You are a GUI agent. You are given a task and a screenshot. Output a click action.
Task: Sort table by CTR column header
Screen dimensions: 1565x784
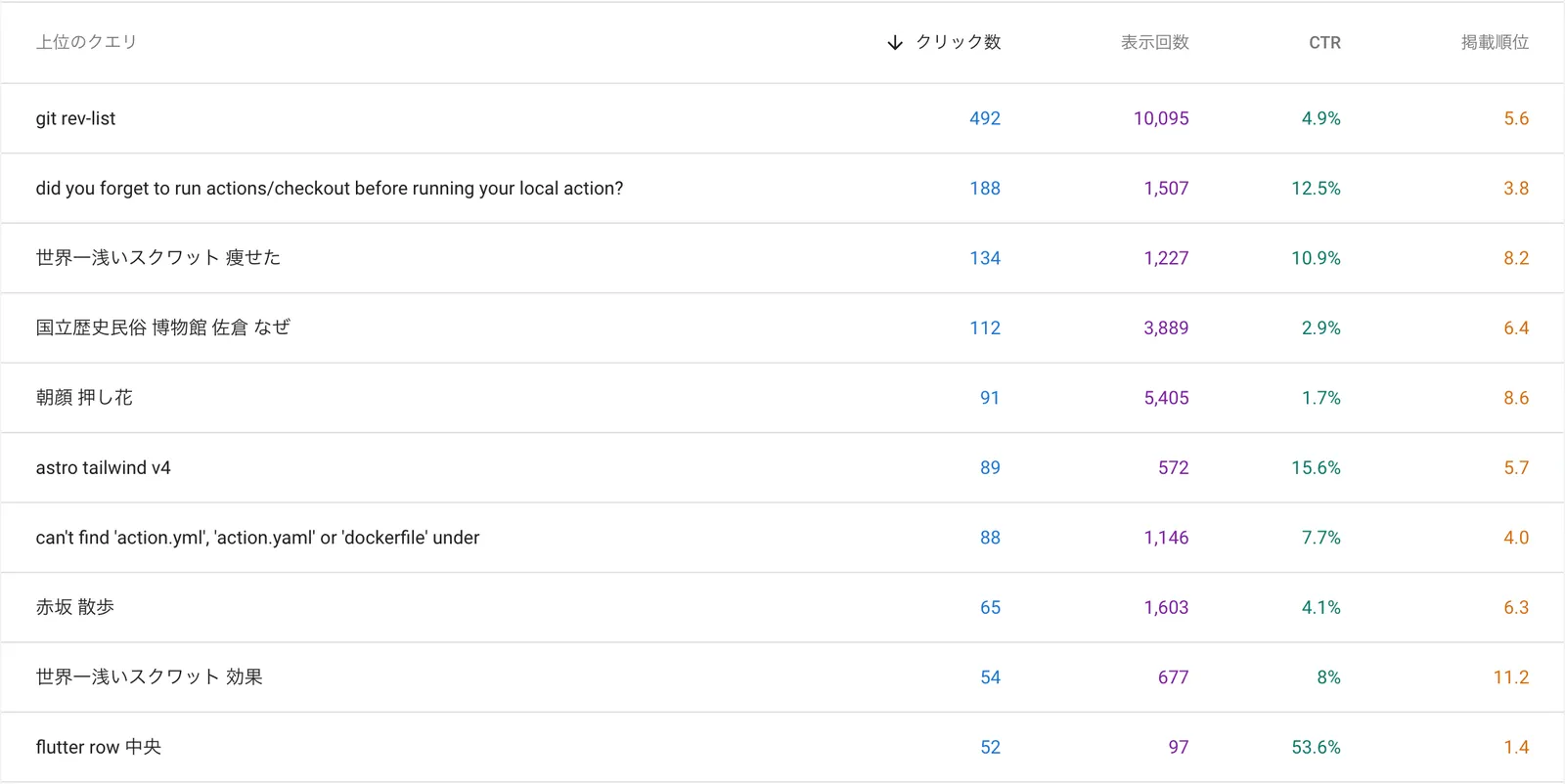tap(1324, 43)
